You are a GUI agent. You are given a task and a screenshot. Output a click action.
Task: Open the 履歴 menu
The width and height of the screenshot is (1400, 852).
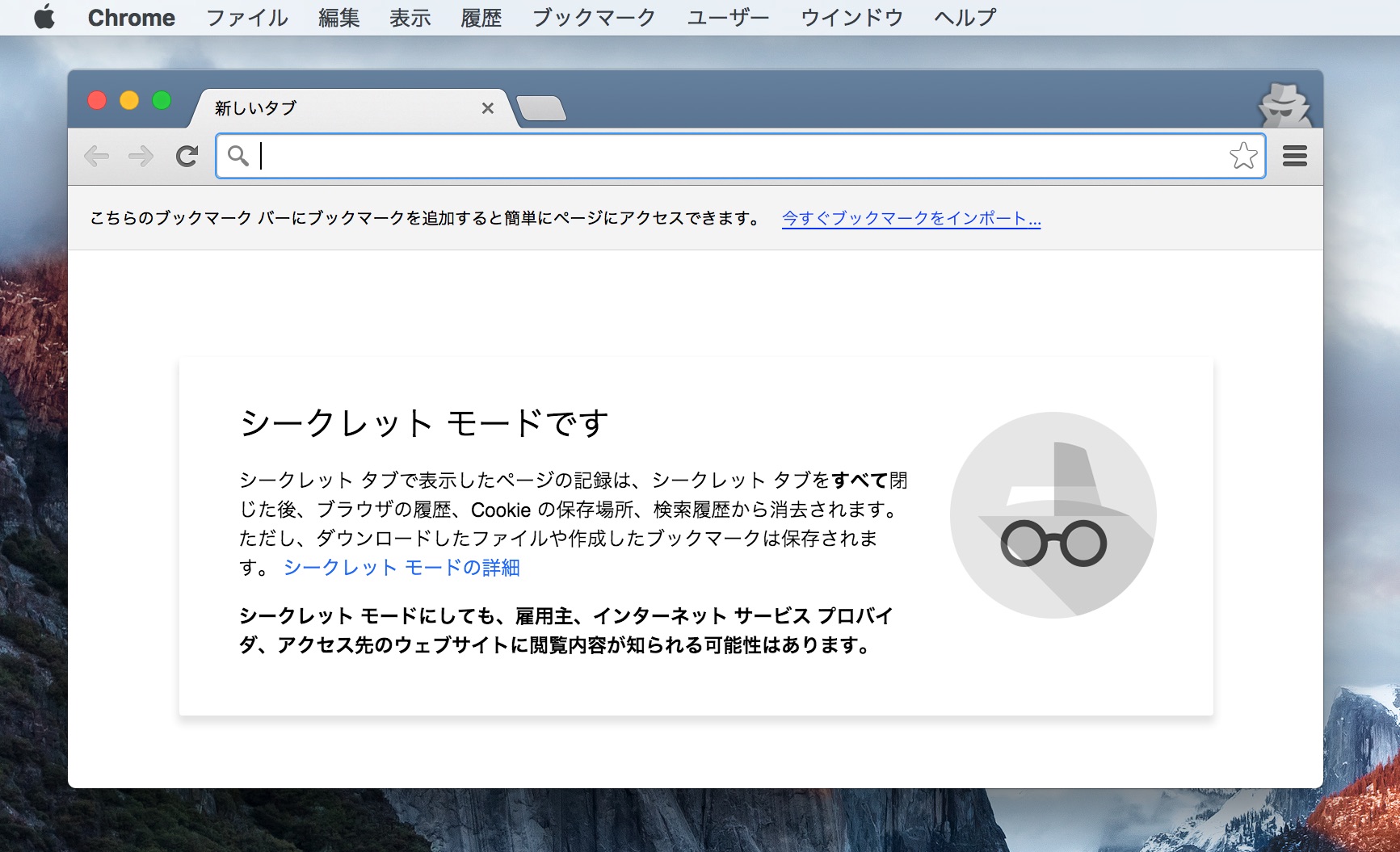tap(481, 17)
